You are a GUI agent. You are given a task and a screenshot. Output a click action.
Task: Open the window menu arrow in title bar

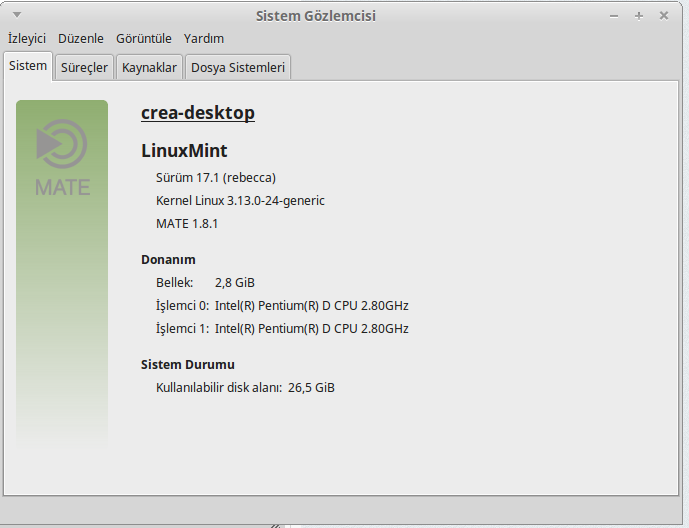click(17, 15)
